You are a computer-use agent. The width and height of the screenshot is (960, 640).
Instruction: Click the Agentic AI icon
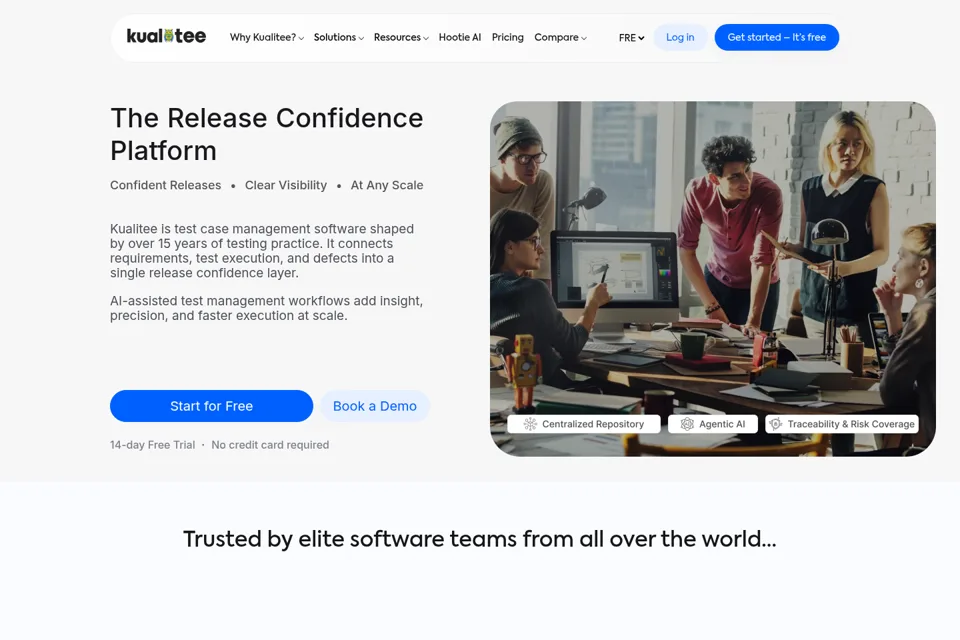tap(687, 424)
